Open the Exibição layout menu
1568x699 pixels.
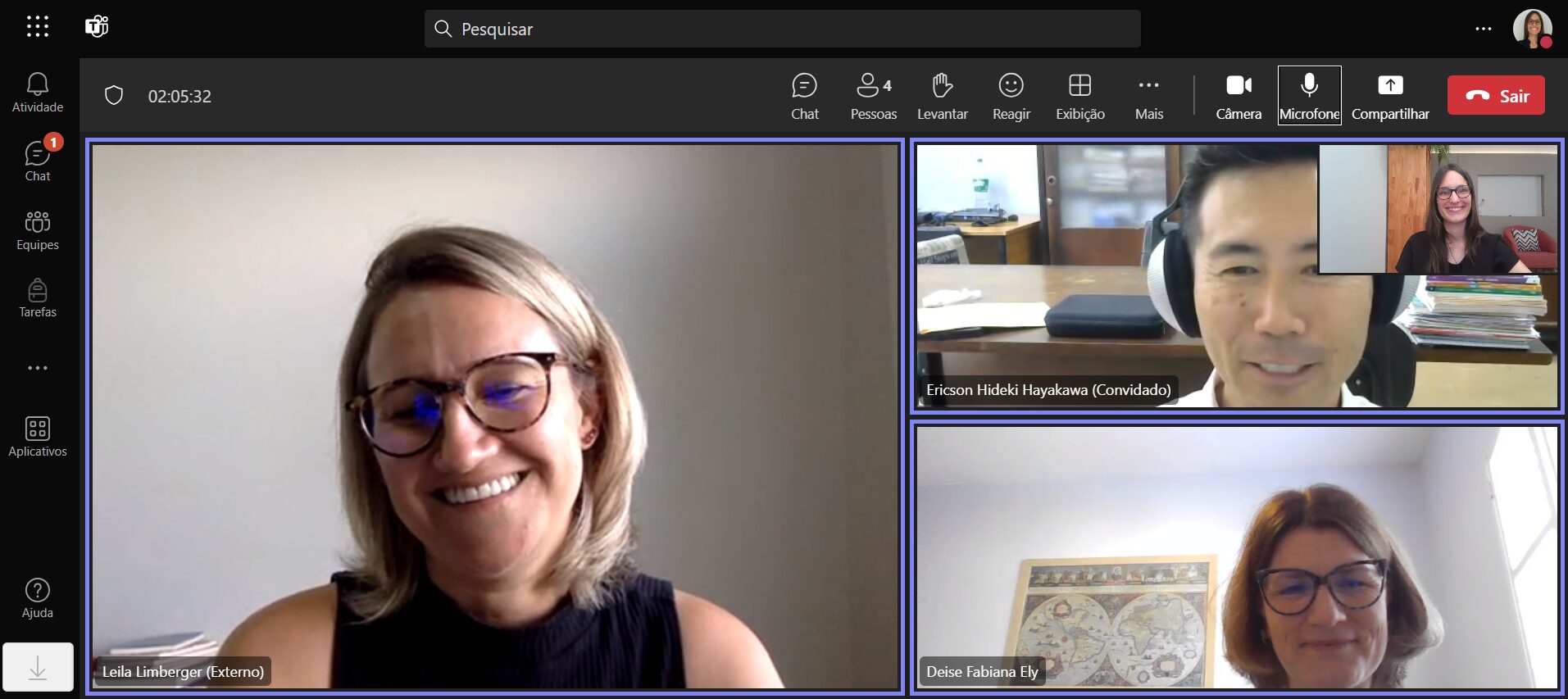click(1079, 95)
